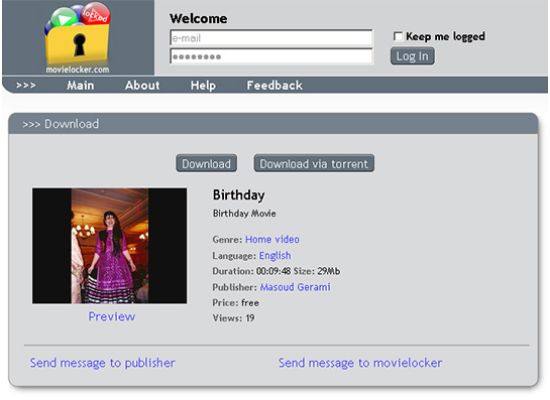Focus the e-mail input field

[x=271, y=38]
